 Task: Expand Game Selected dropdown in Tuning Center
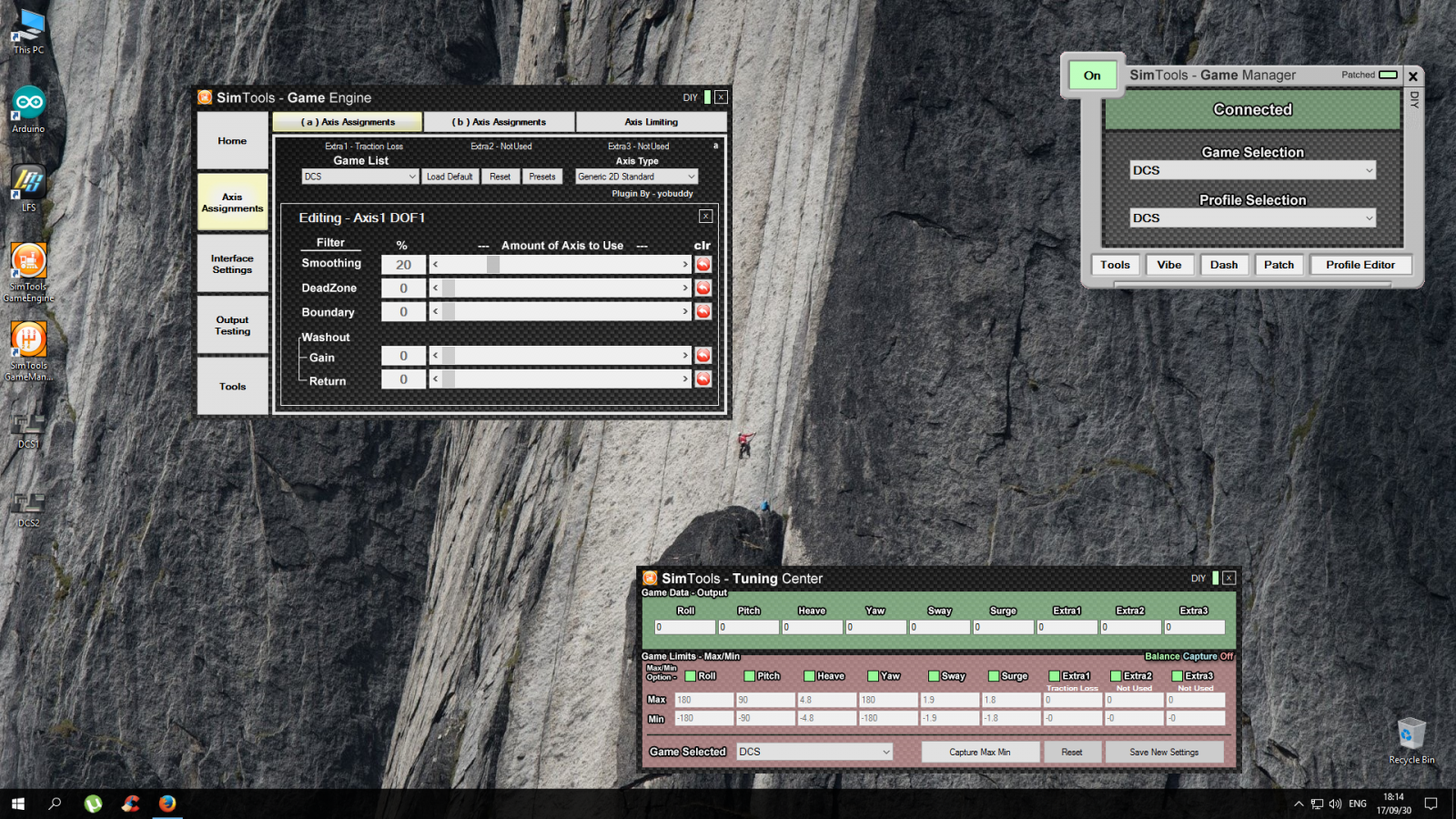(886, 752)
